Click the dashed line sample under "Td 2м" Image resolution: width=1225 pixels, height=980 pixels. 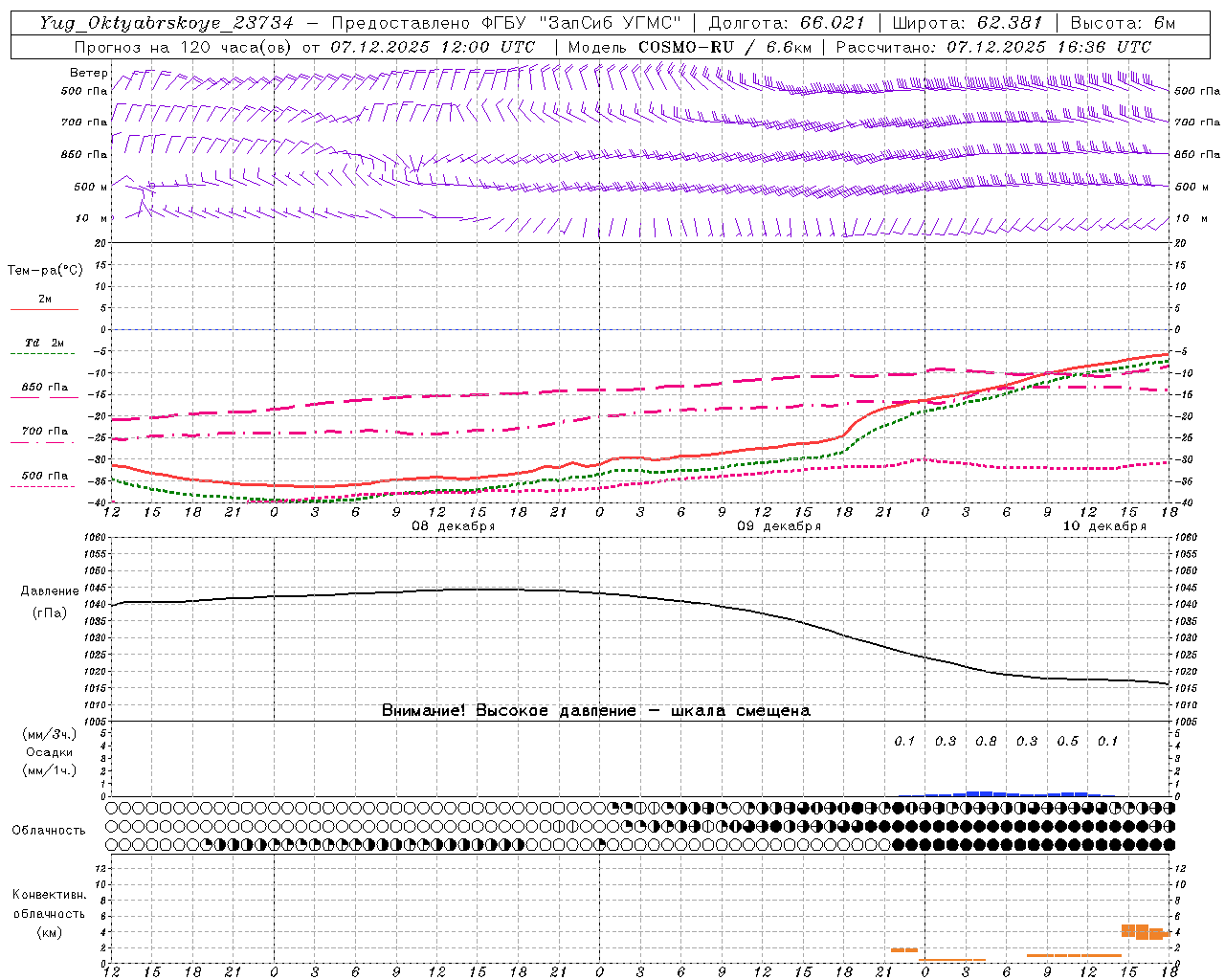coord(42,354)
